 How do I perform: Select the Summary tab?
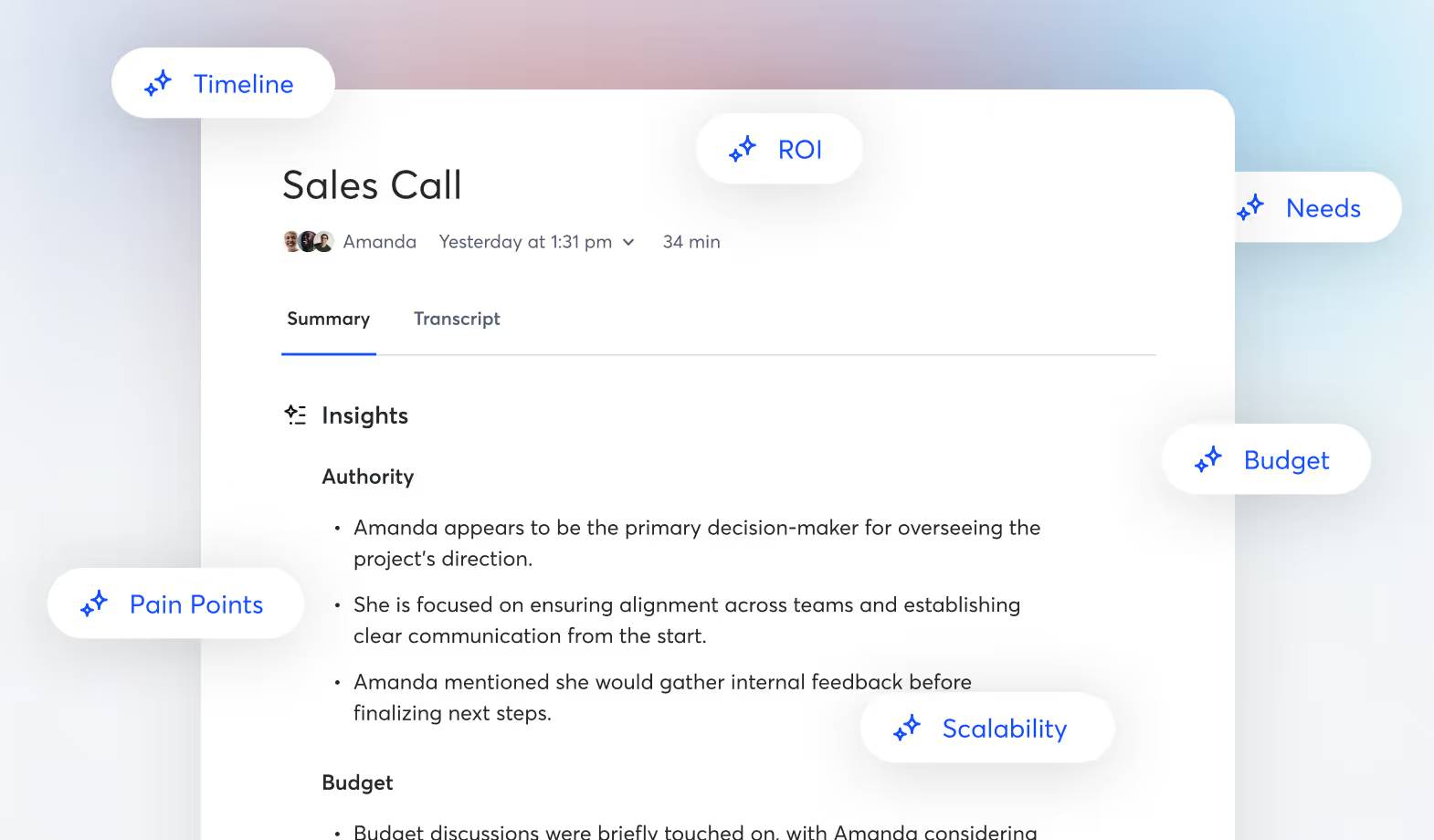328,319
